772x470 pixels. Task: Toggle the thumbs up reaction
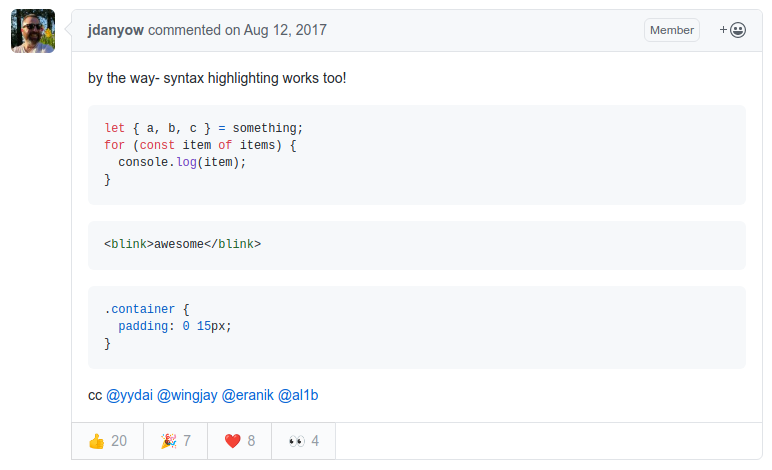tap(107, 440)
